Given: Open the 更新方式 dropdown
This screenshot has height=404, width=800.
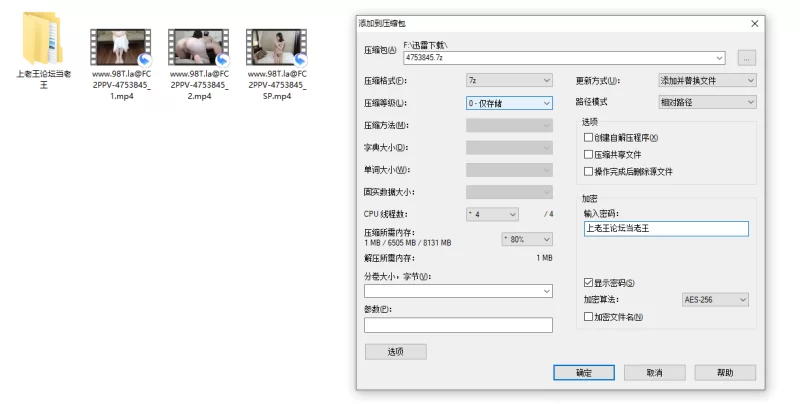Looking at the screenshot, I should coord(706,80).
